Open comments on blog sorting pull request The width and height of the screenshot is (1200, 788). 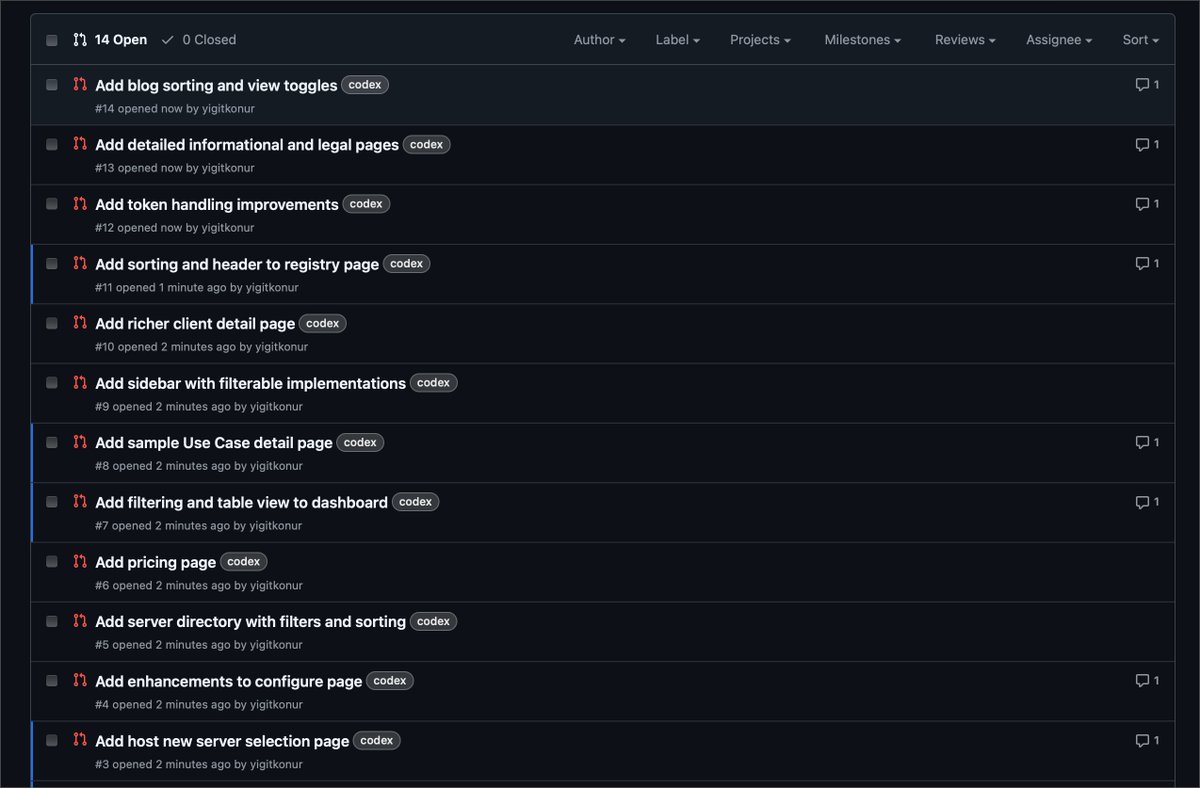coord(1147,85)
